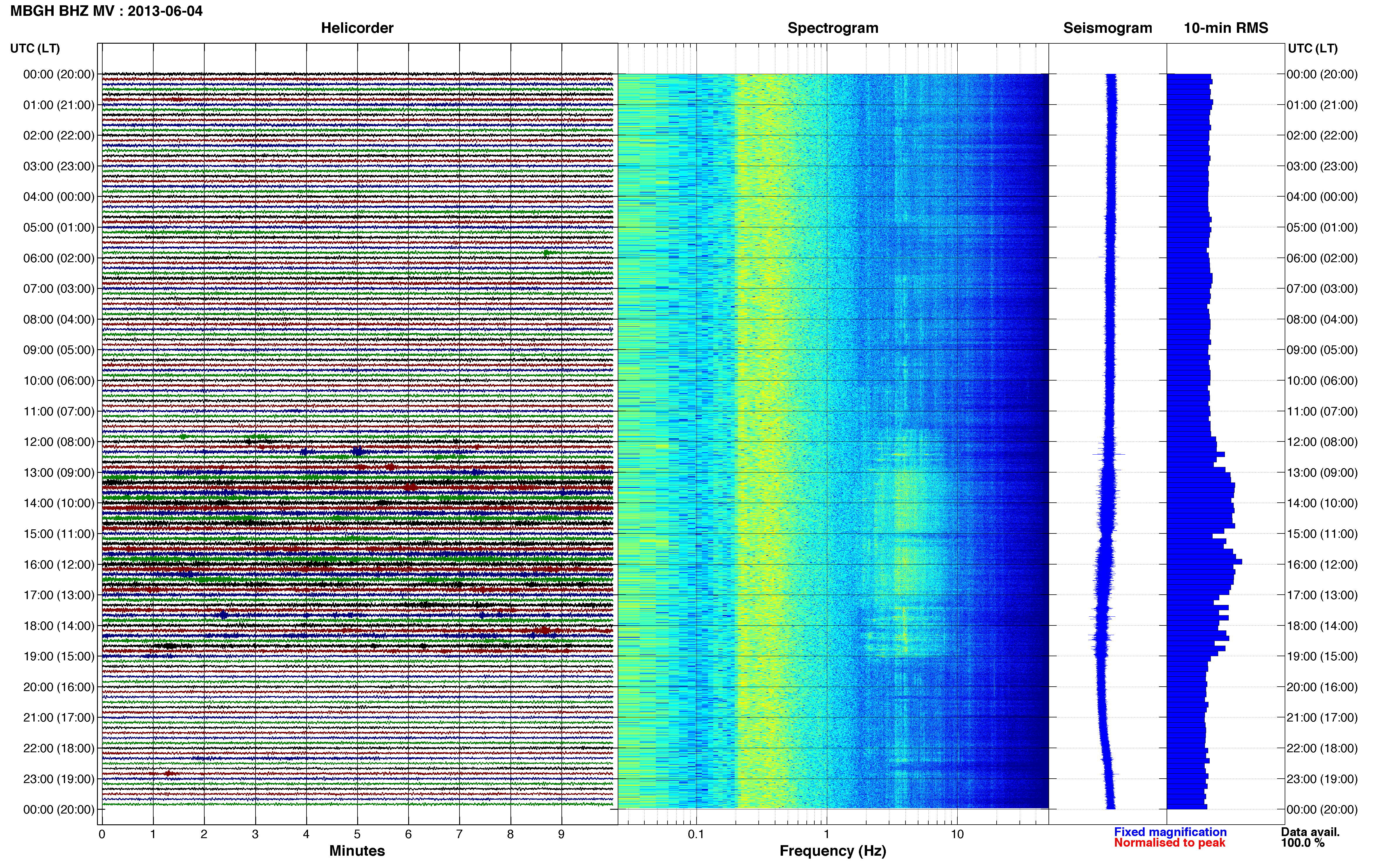Select the '5' tick on the Minutes axis

click(x=357, y=835)
